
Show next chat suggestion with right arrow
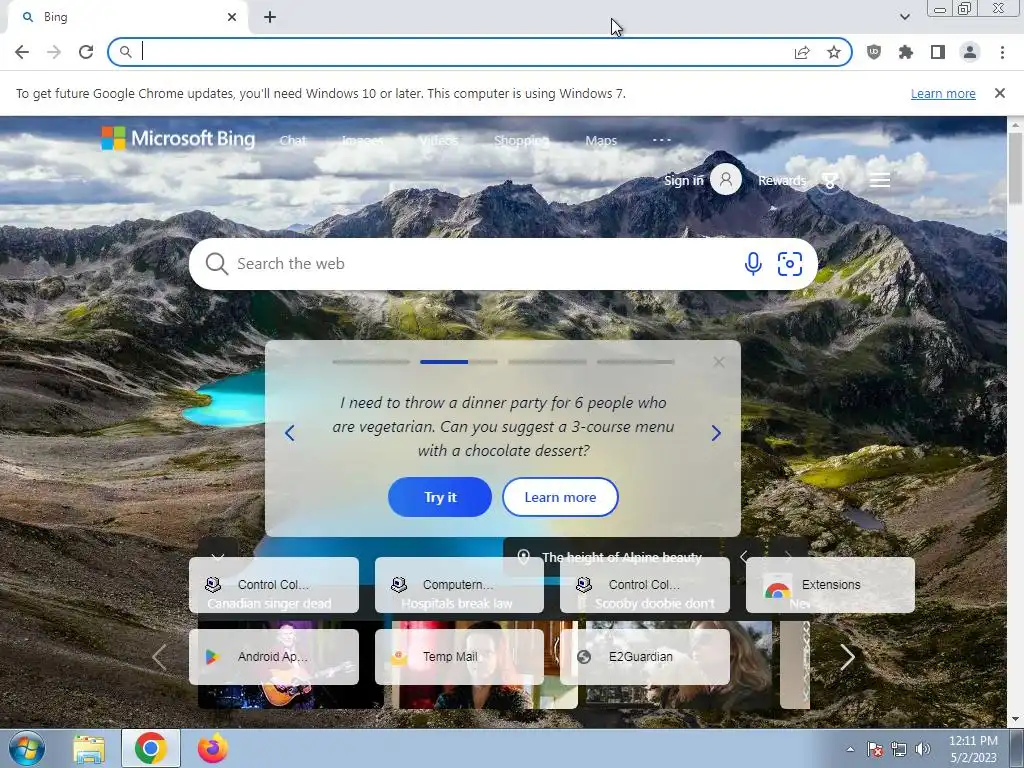coord(716,433)
